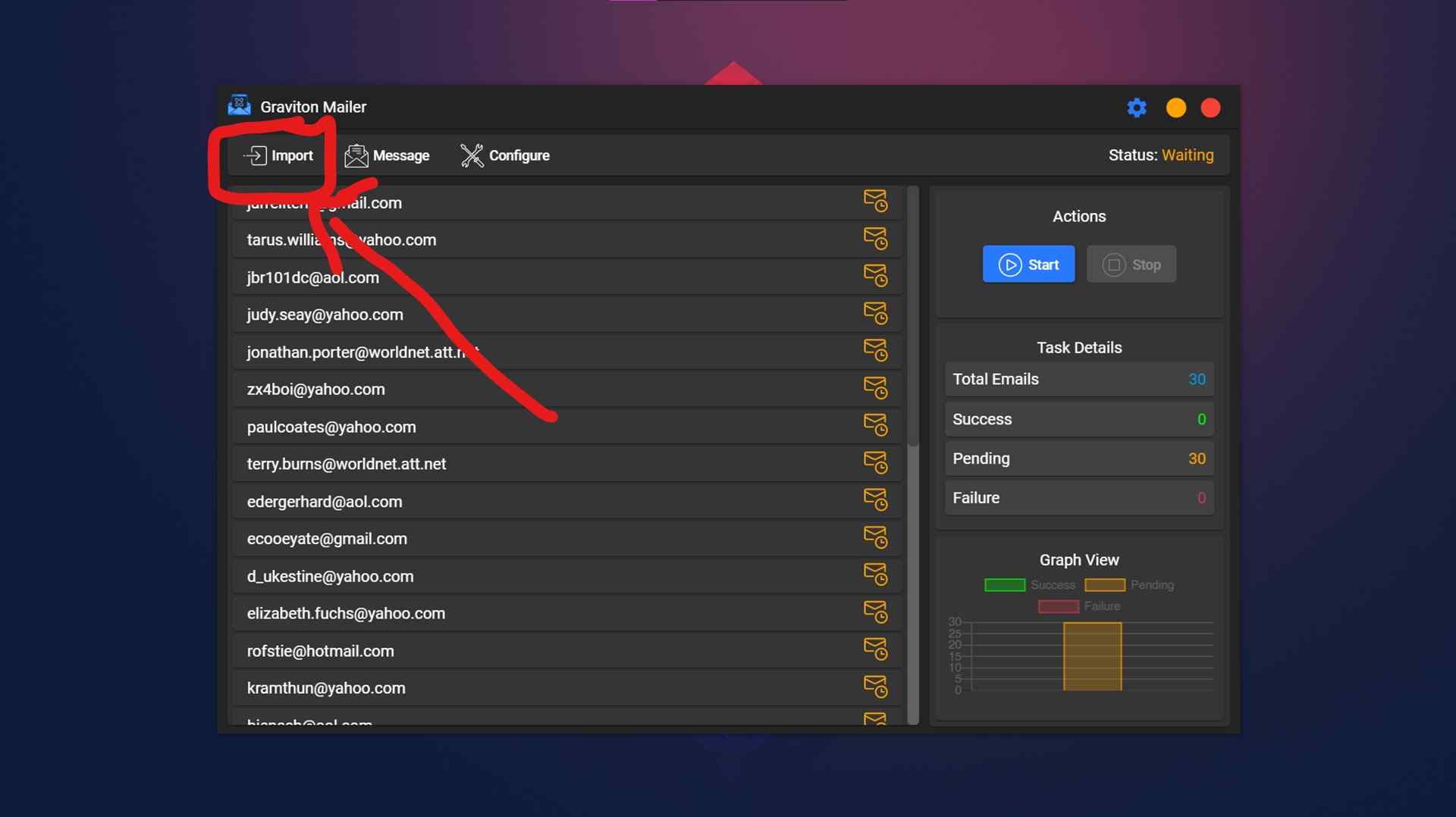The image size is (1456, 817).
Task: Click the Graviton Mailer logo icon
Action: tap(239, 105)
